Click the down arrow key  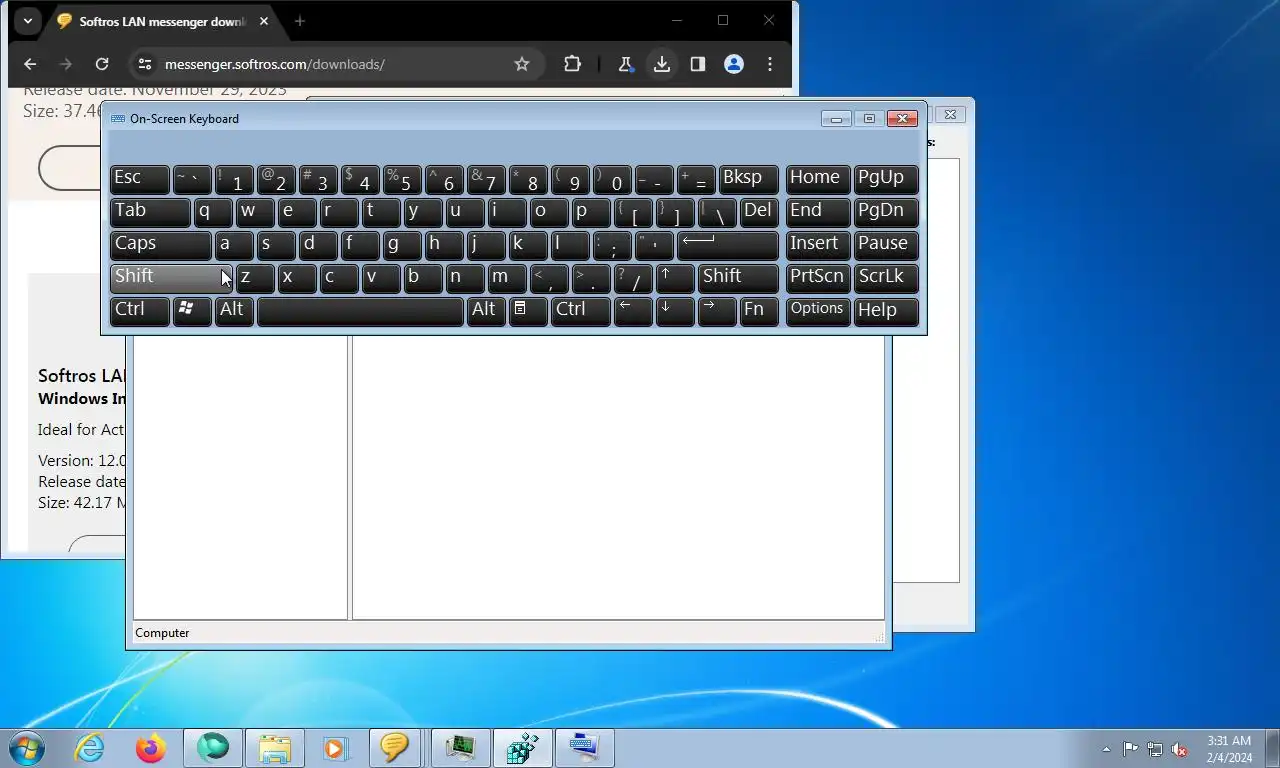[675, 311]
